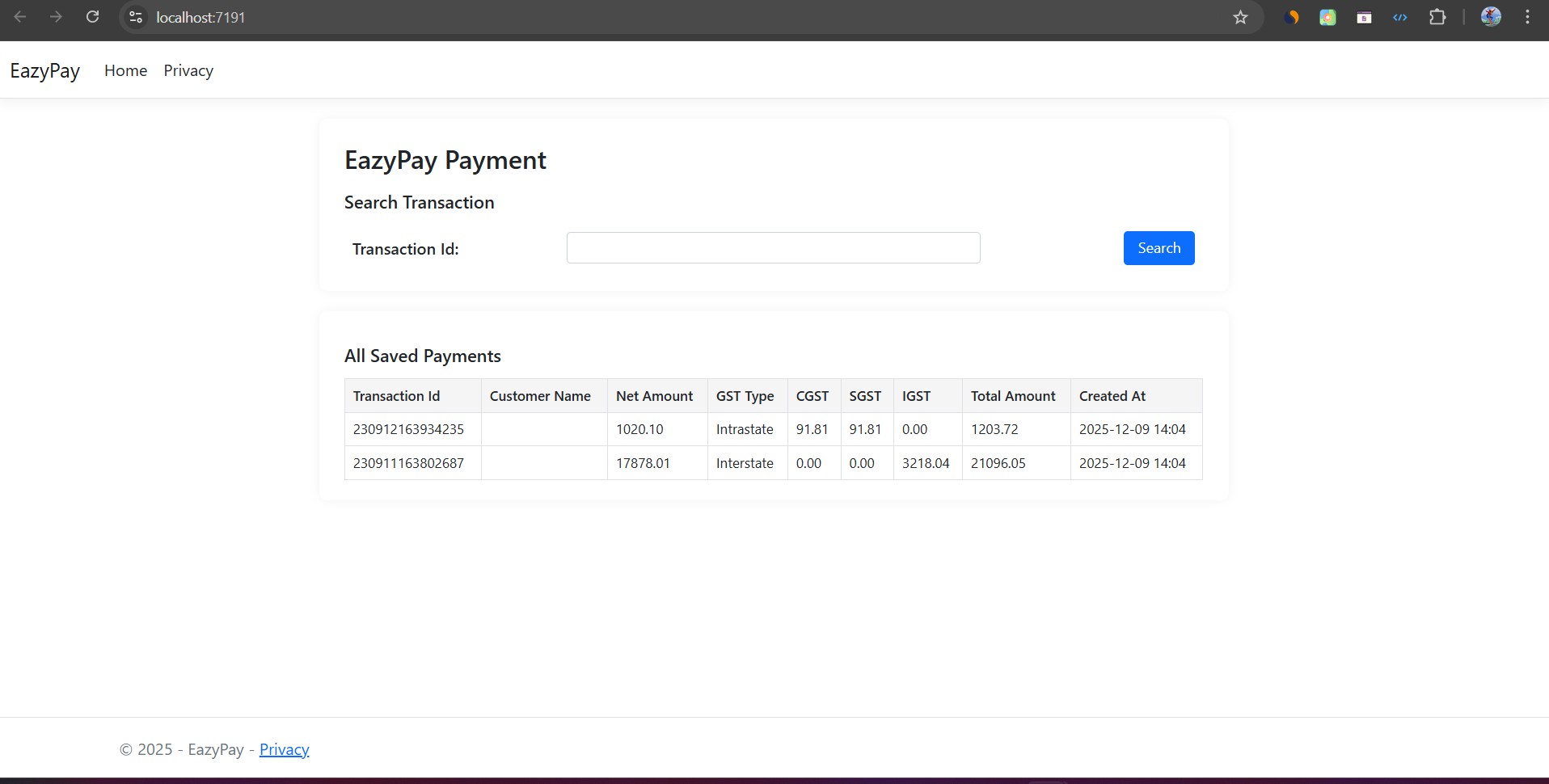Select transaction 230912163934235 cell
The image size is (1549, 784).
[x=408, y=429]
